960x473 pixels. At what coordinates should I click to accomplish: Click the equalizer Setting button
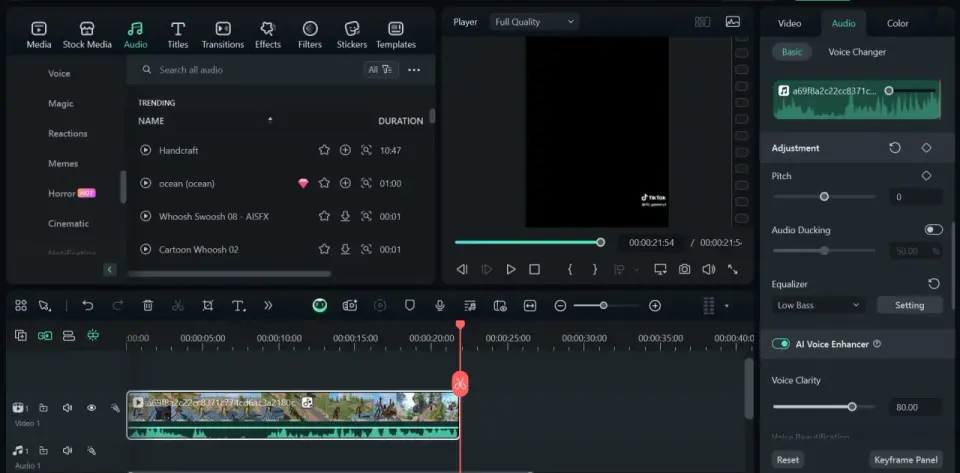[x=910, y=305]
